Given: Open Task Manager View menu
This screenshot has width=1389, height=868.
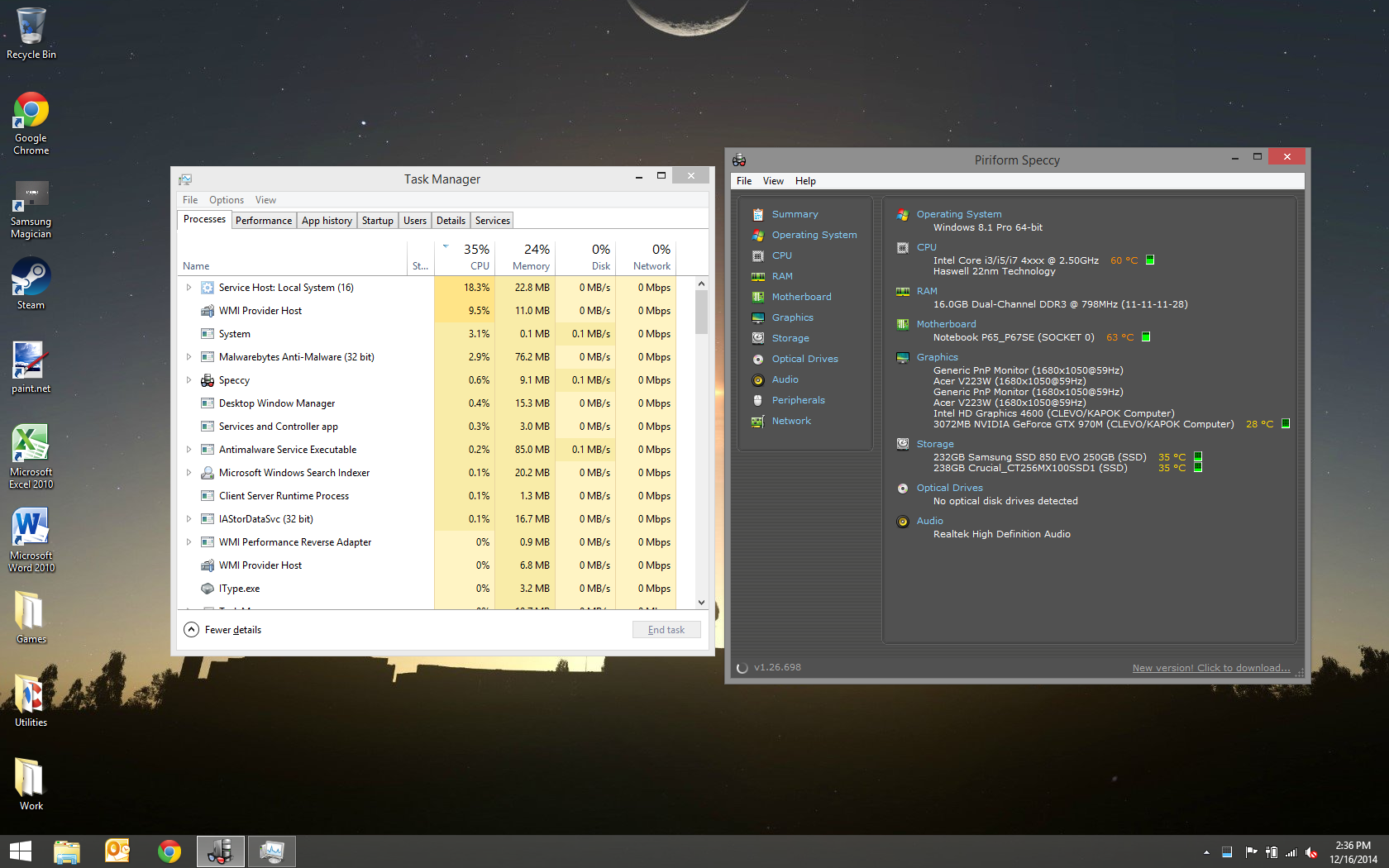Looking at the screenshot, I should pyautogui.click(x=265, y=200).
